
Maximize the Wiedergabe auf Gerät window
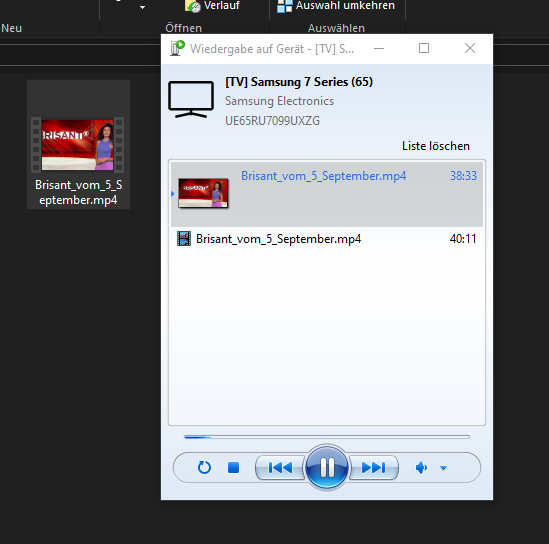pyautogui.click(x=424, y=48)
